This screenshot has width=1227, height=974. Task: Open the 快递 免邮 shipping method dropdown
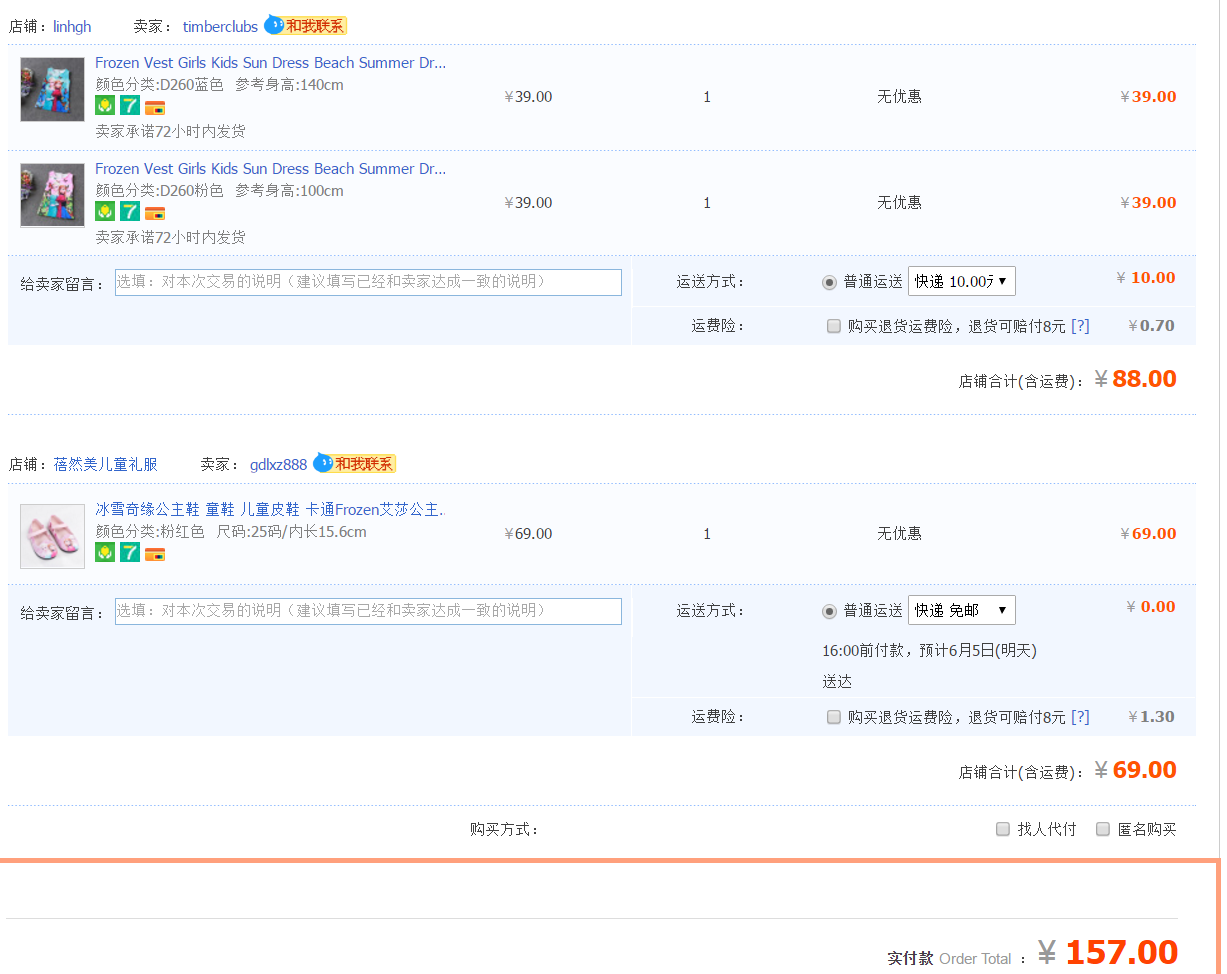[961, 610]
